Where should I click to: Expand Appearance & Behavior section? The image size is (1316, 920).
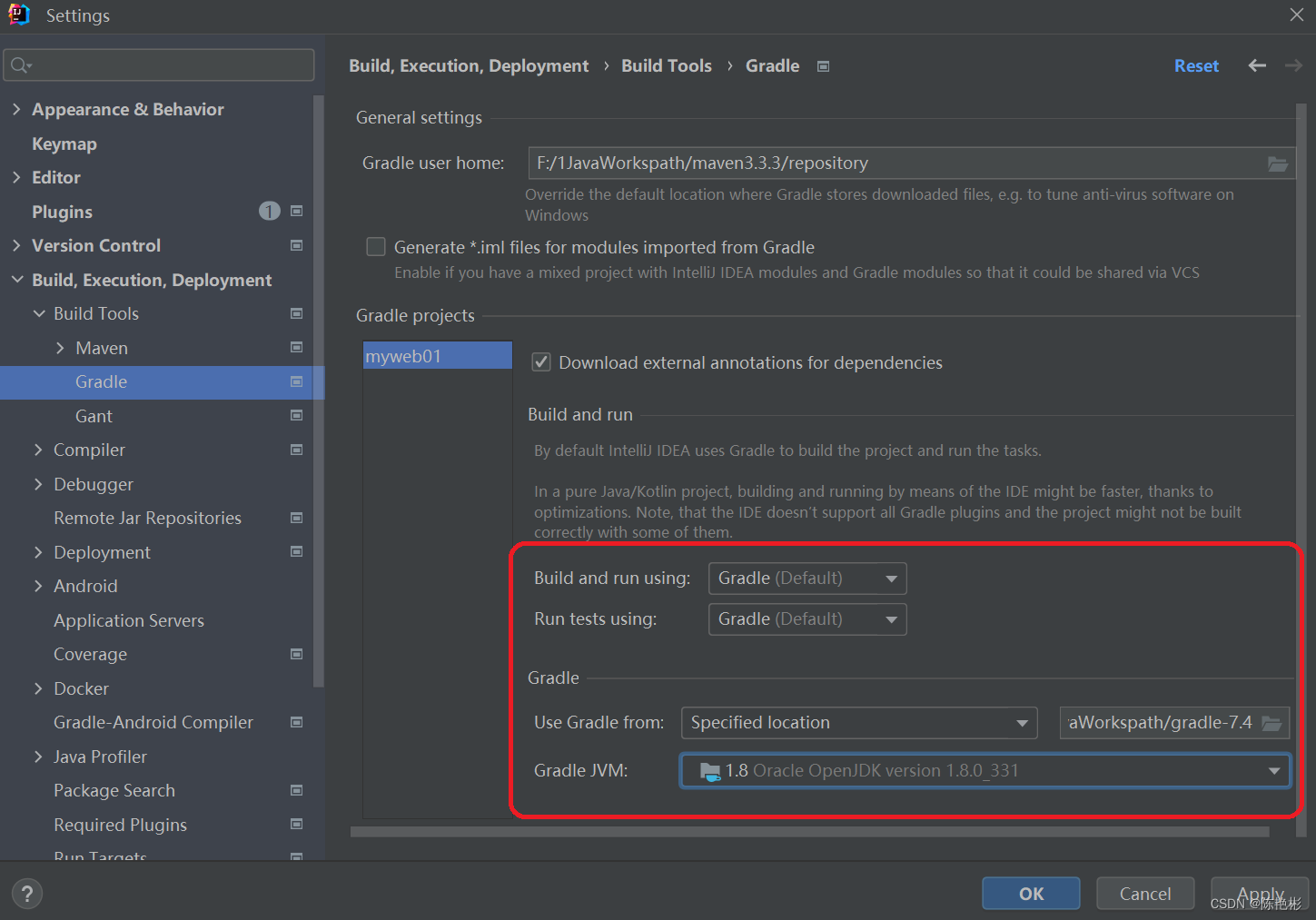[16, 109]
